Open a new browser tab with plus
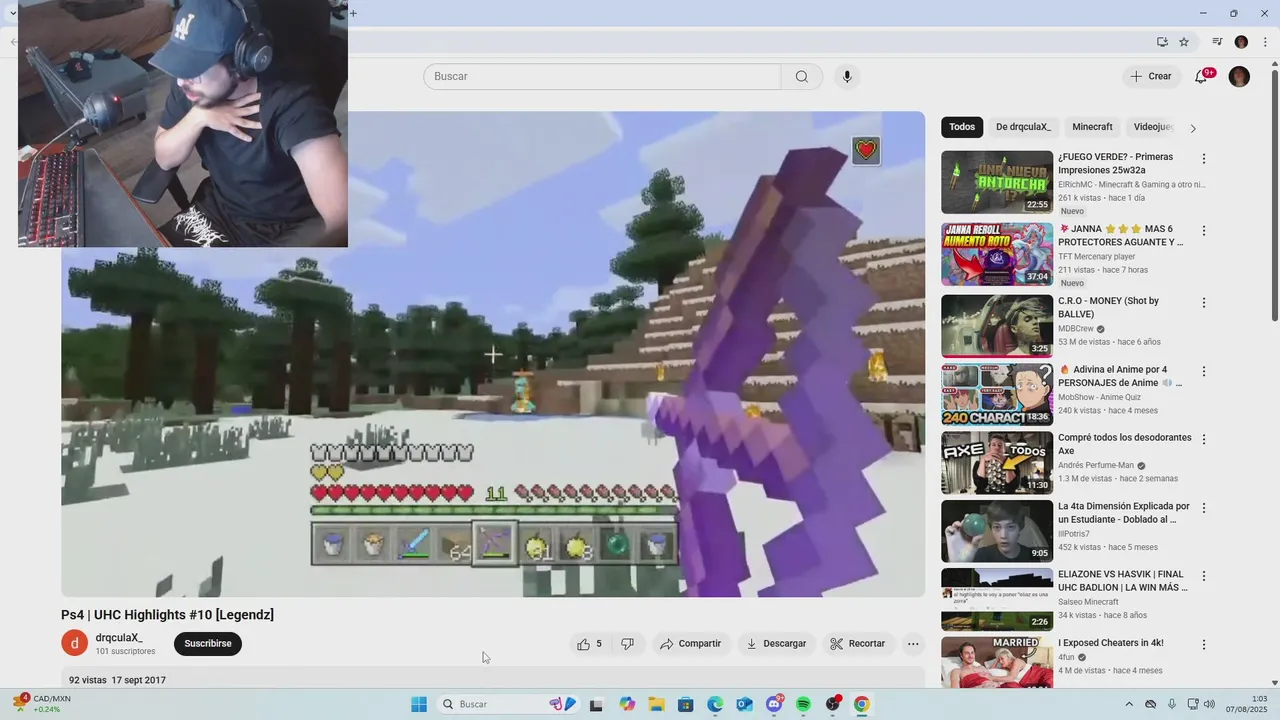 click(x=353, y=13)
